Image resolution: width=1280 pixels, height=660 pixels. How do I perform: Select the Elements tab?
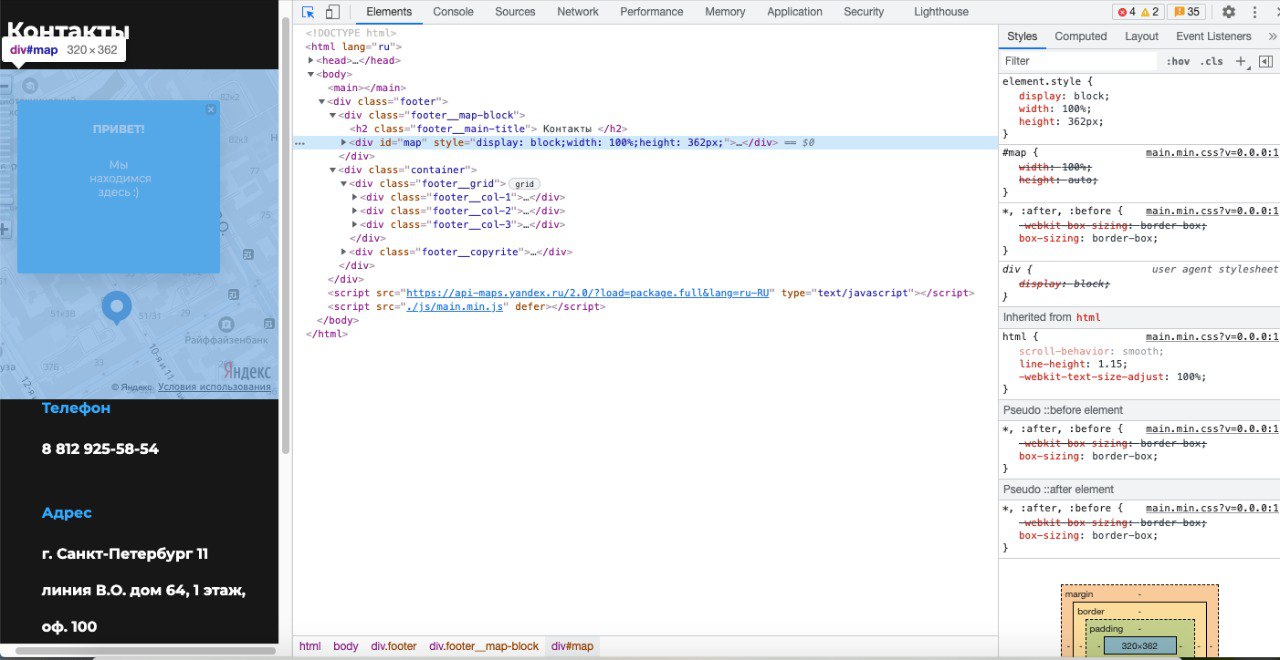[389, 12]
